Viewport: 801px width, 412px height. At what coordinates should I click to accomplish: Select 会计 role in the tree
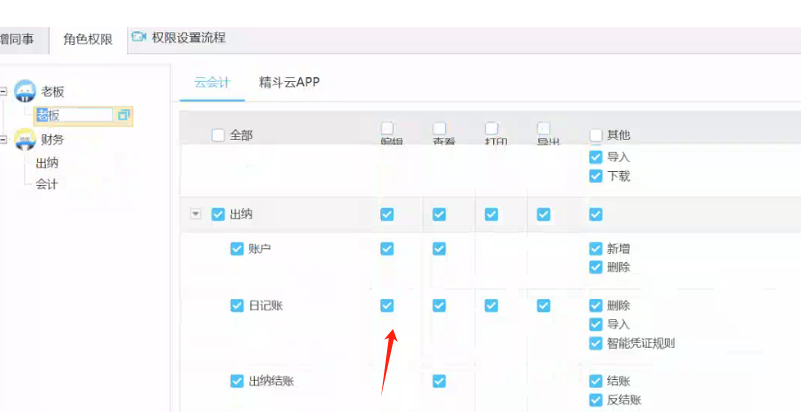[47, 184]
